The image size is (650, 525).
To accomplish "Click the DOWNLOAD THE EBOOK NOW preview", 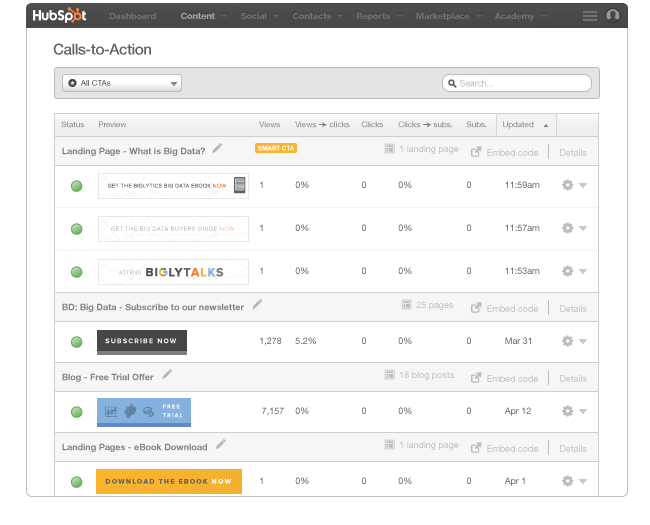I will click(169, 481).
